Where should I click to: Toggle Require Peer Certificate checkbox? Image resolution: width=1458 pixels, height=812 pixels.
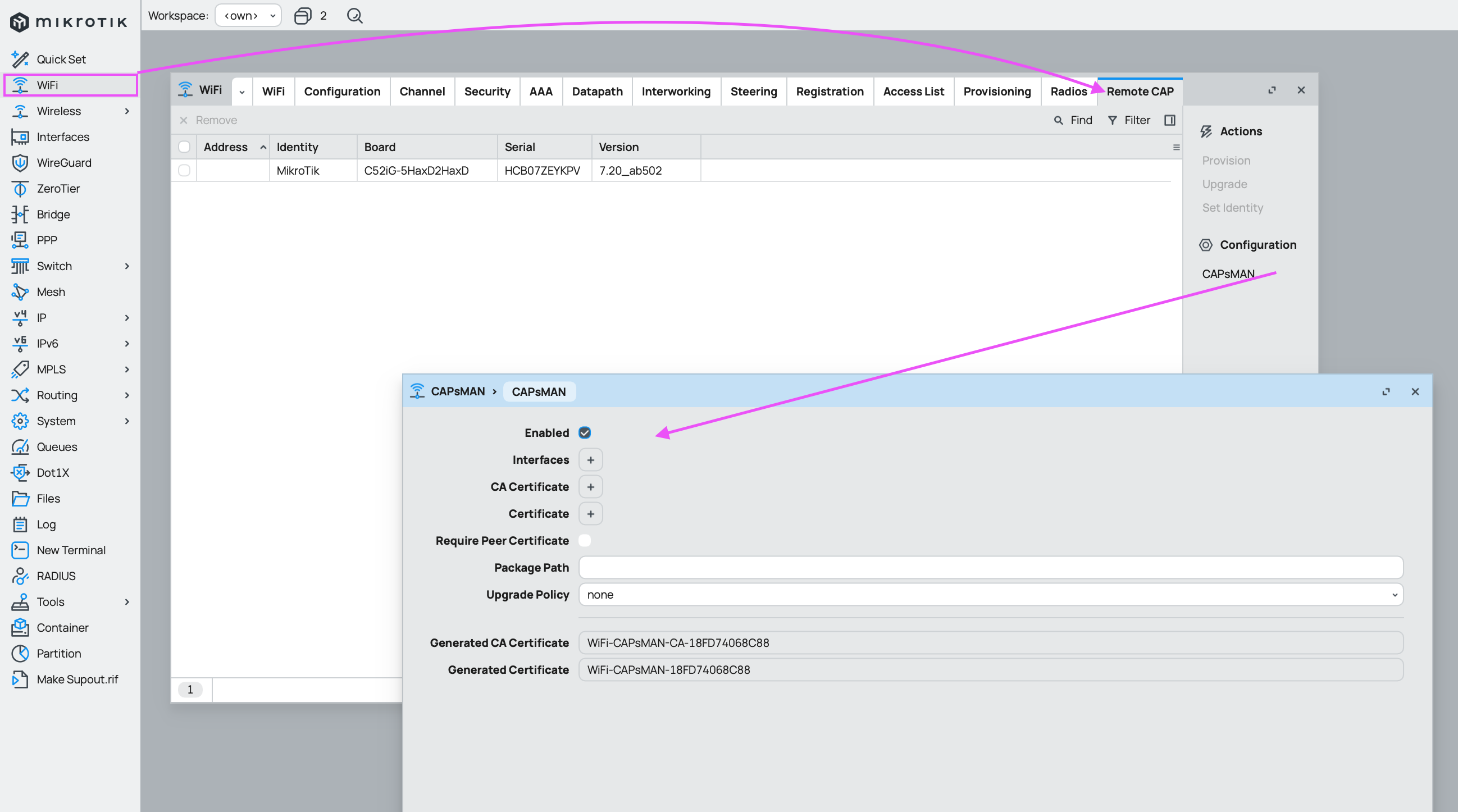tap(585, 541)
